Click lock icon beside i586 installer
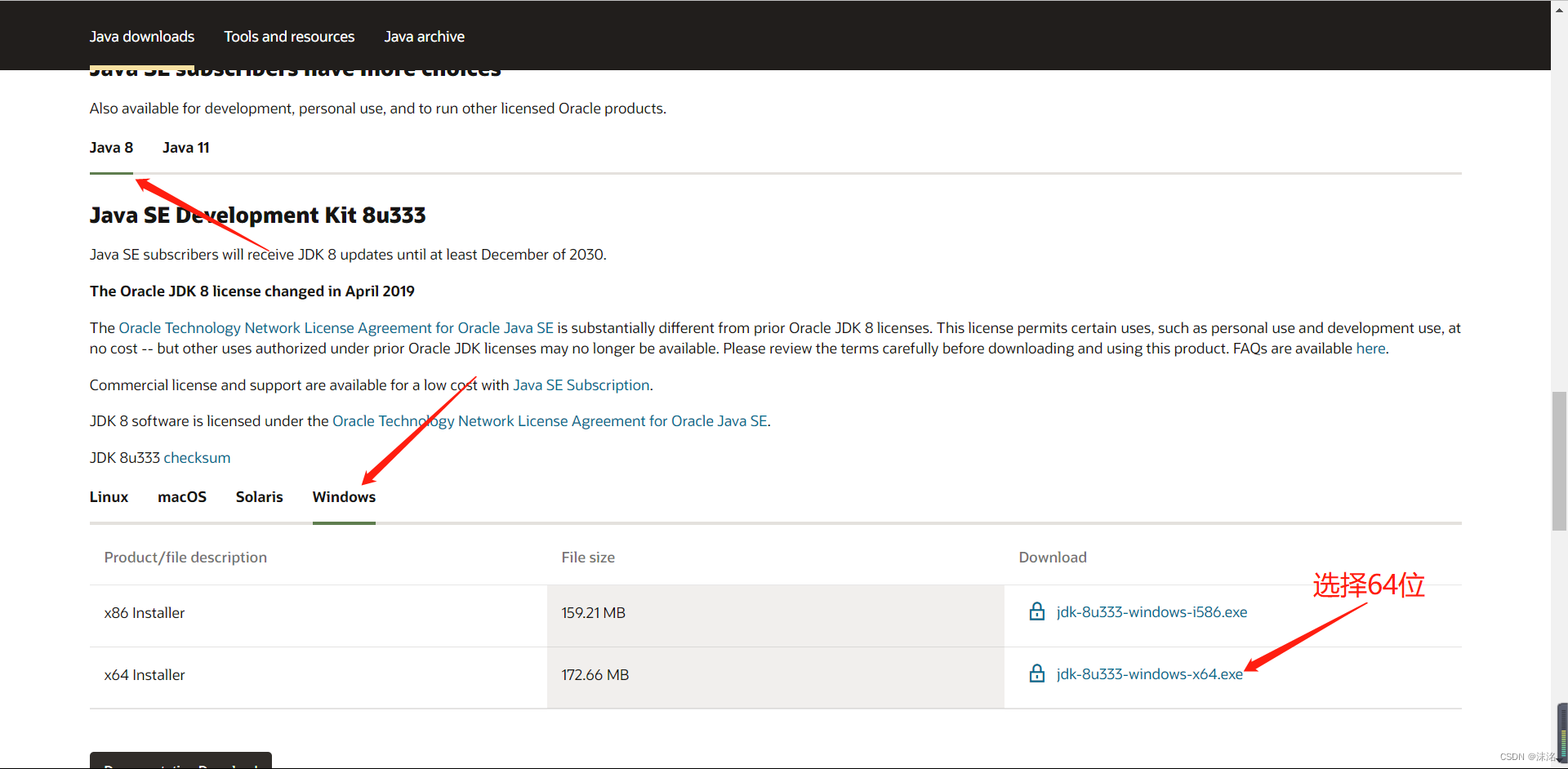This screenshot has width=1568, height=769. click(x=1037, y=611)
